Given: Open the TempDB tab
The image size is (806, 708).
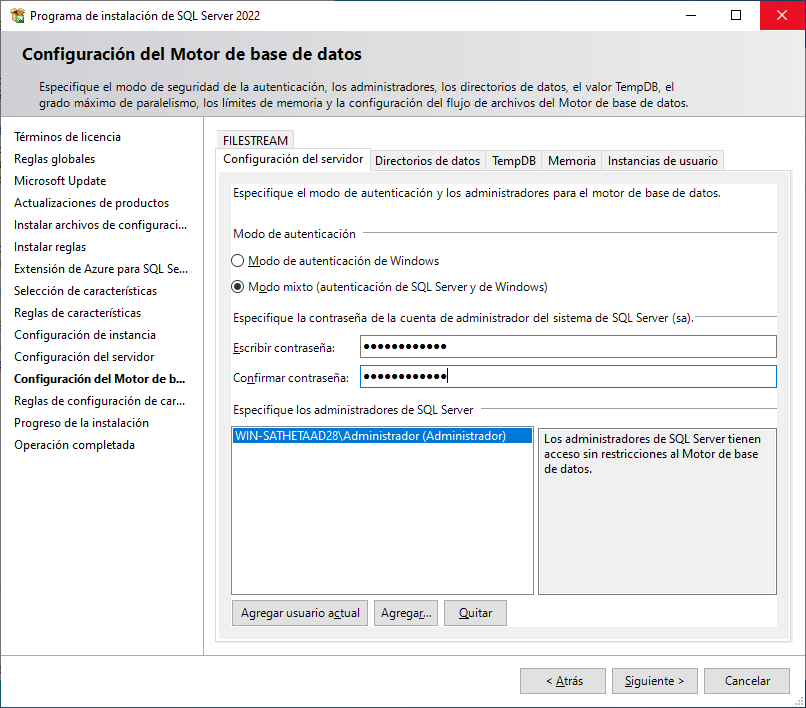Looking at the screenshot, I should coord(514,161).
